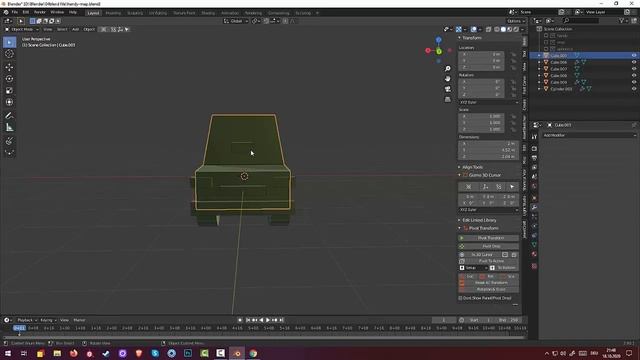Activate the 3D Cursor tool

9,54
